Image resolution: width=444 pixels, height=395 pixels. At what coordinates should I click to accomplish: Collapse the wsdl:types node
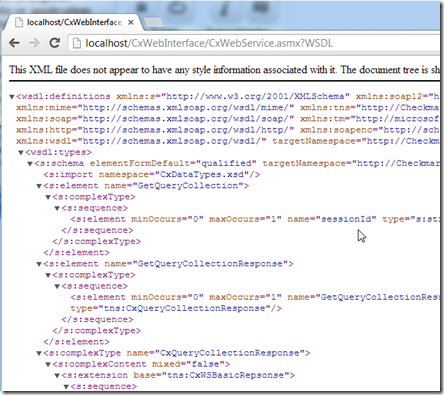coord(21,153)
